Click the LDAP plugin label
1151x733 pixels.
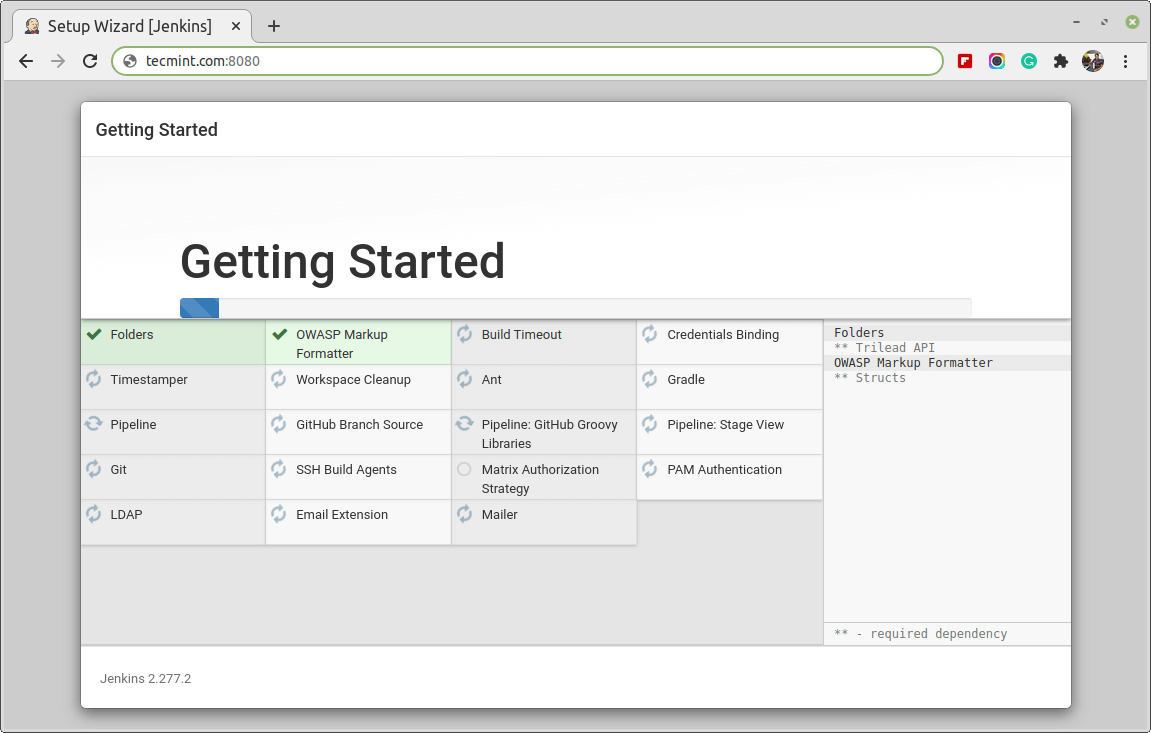tap(126, 514)
